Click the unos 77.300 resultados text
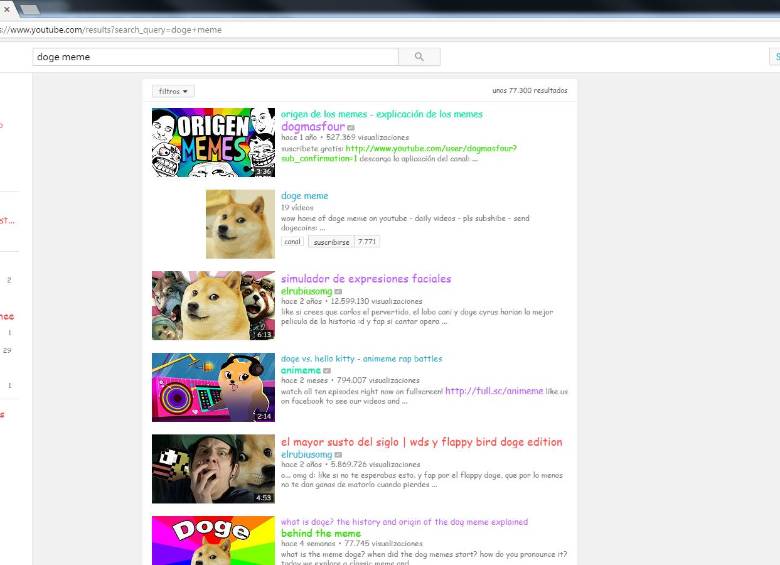780x565 pixels. coord(530,91)
